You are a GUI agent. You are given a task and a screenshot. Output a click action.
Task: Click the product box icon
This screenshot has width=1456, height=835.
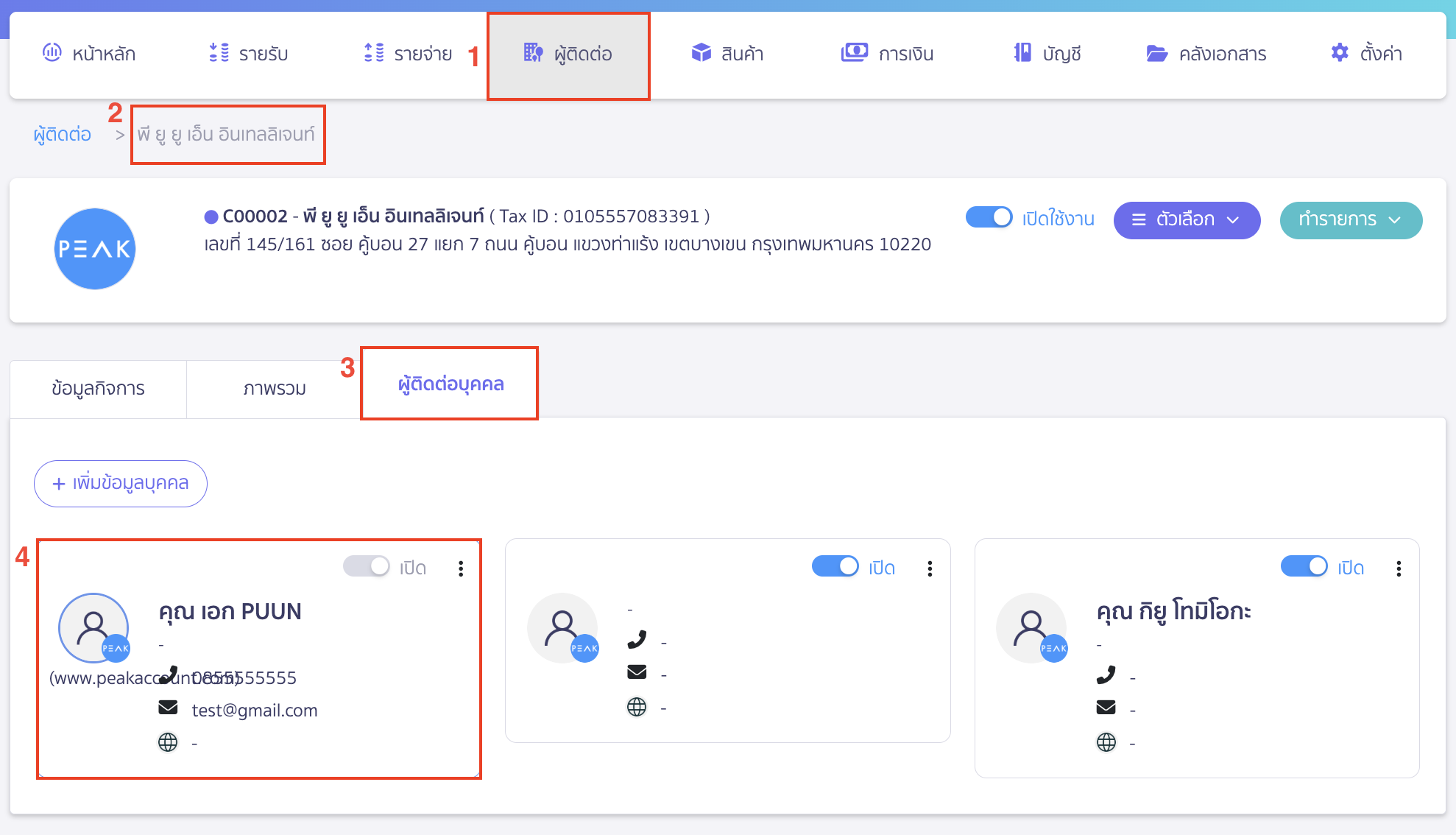tap(701, 52)
